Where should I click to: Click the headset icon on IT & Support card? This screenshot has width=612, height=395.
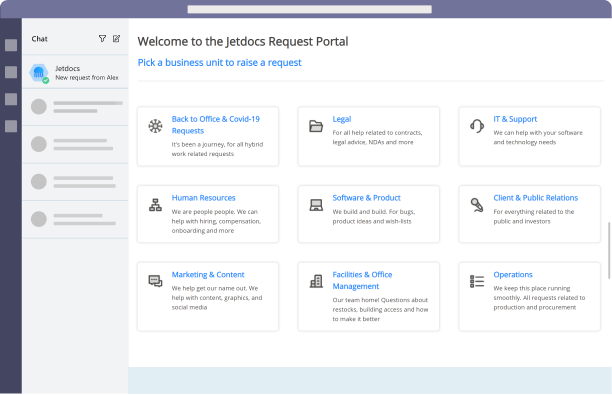pos(477,126)
